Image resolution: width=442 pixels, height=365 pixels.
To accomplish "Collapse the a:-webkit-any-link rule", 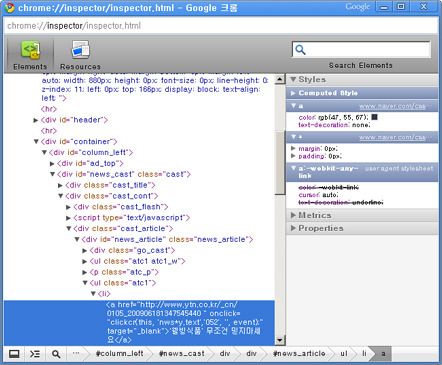I will pos(293,168).
